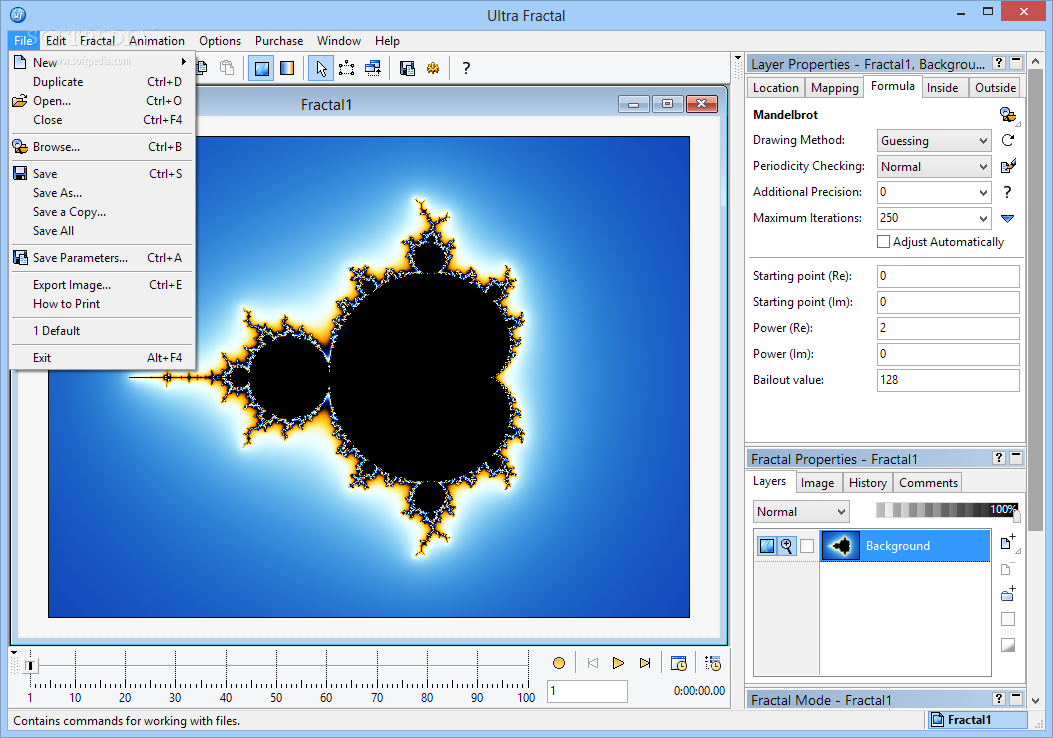Choose Browse from the File menu
Image resolution: width=1053 pixels, height=738 pixels.
coord(102,147)
